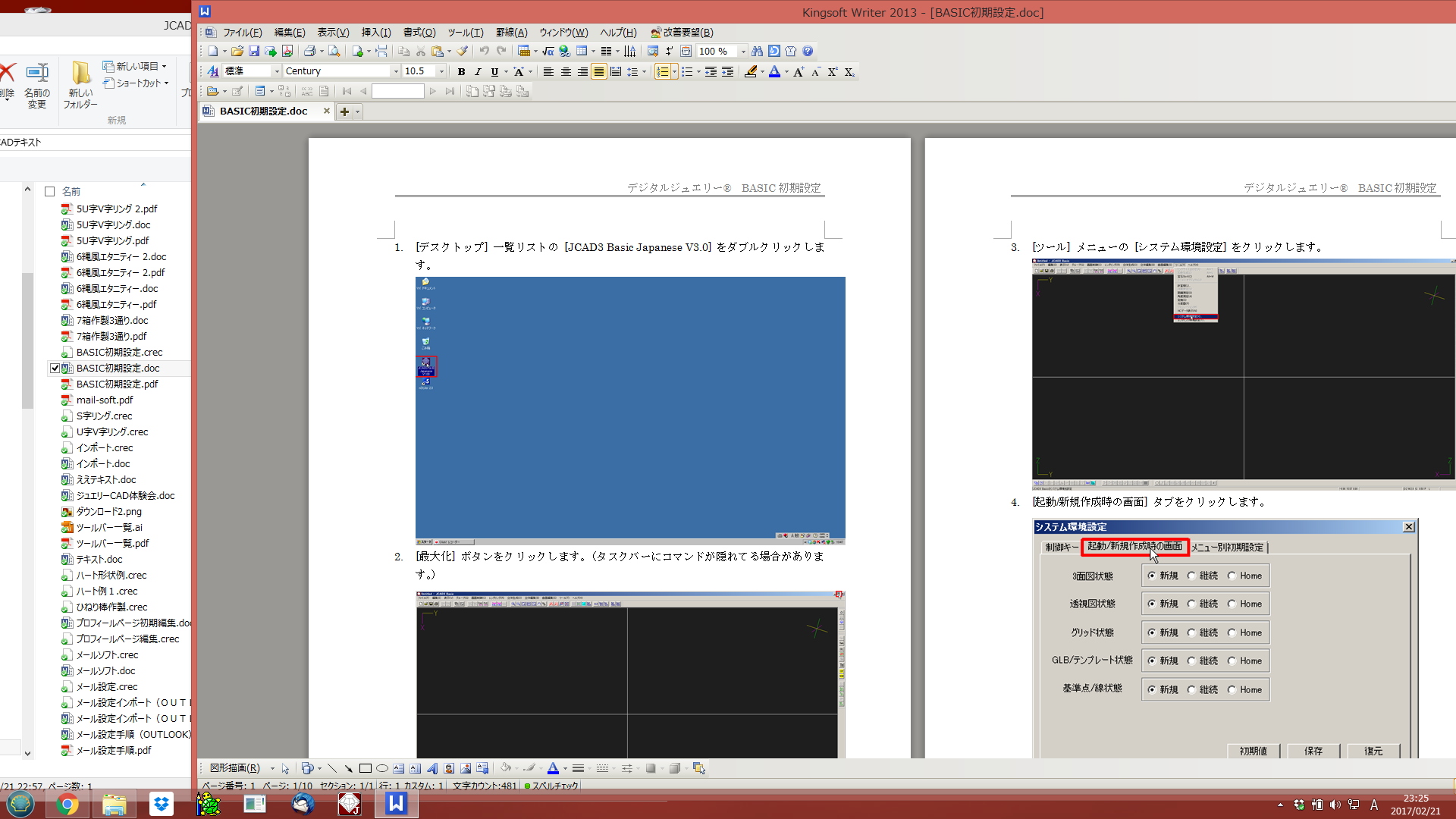Toggle justified text alignment
Viewport: 1456px width, 819px height.
(599, 72)
